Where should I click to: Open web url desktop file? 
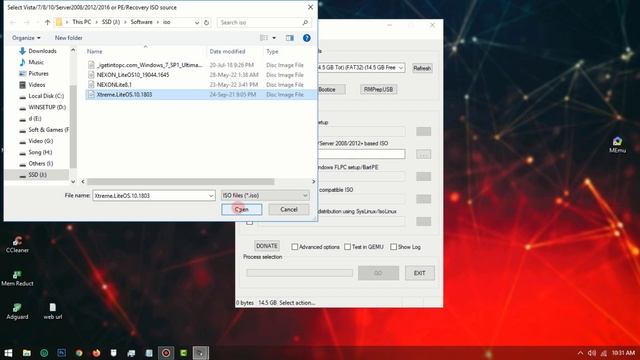click(53, 311)
